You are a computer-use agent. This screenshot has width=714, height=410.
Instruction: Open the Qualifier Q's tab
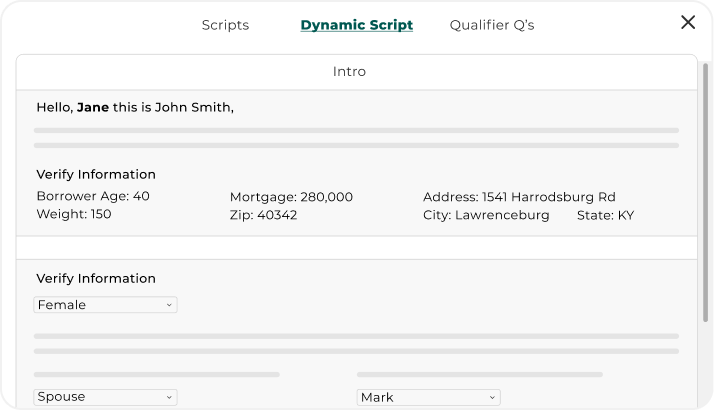491,25
